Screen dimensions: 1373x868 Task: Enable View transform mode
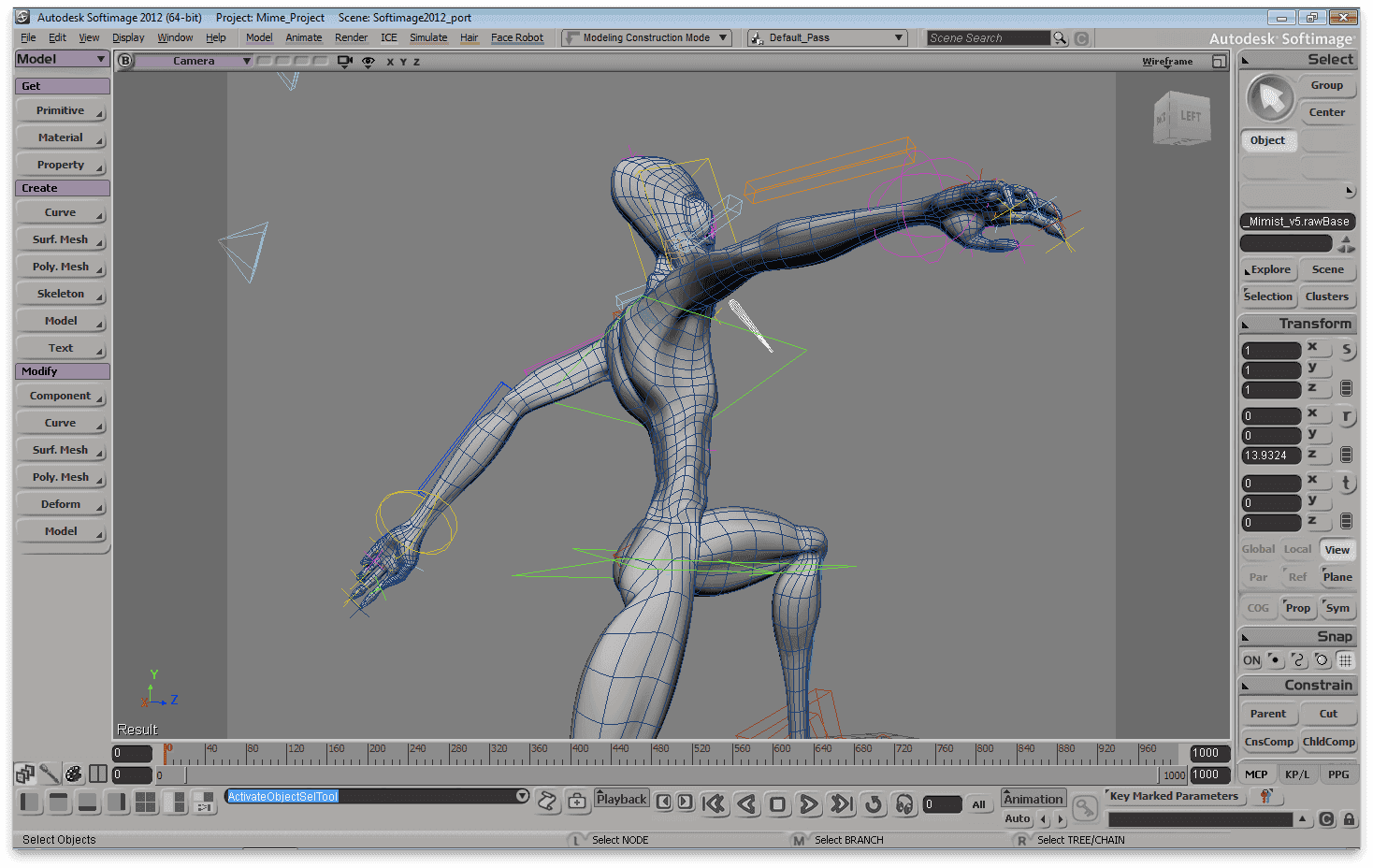click(1337, 550)
